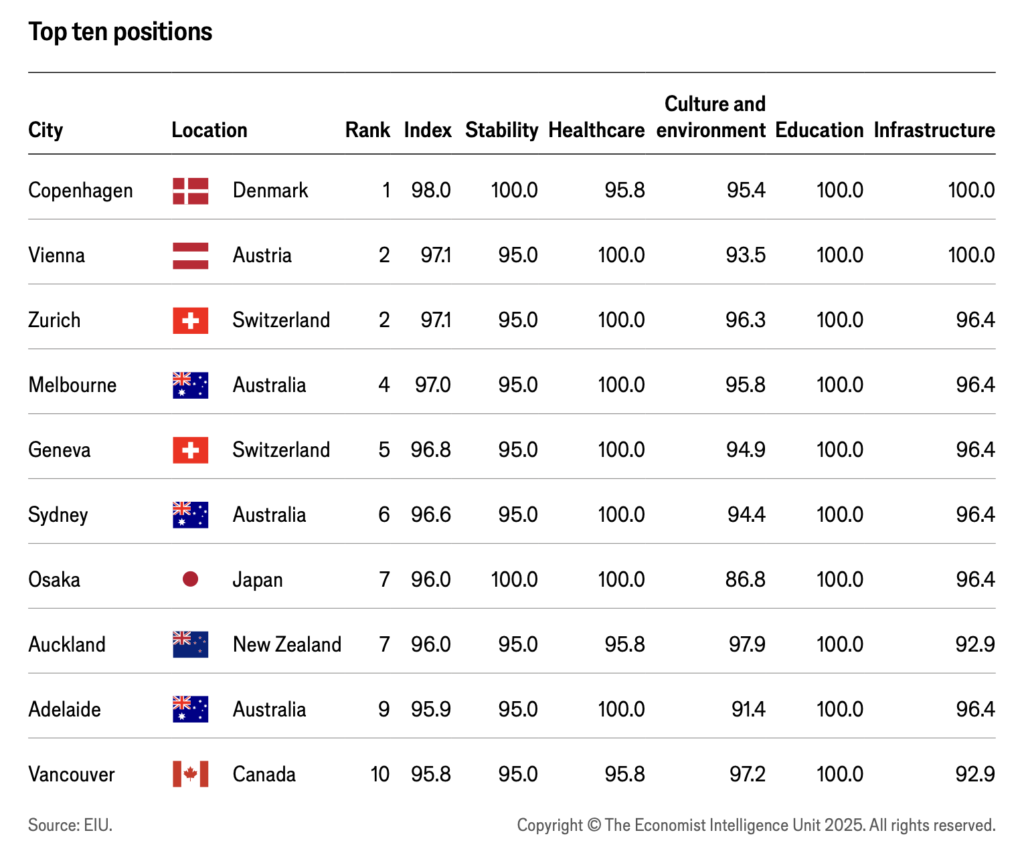Click the Japan flag icon
Viewport: 1024px width, 859px height.
tap(190, 580)
